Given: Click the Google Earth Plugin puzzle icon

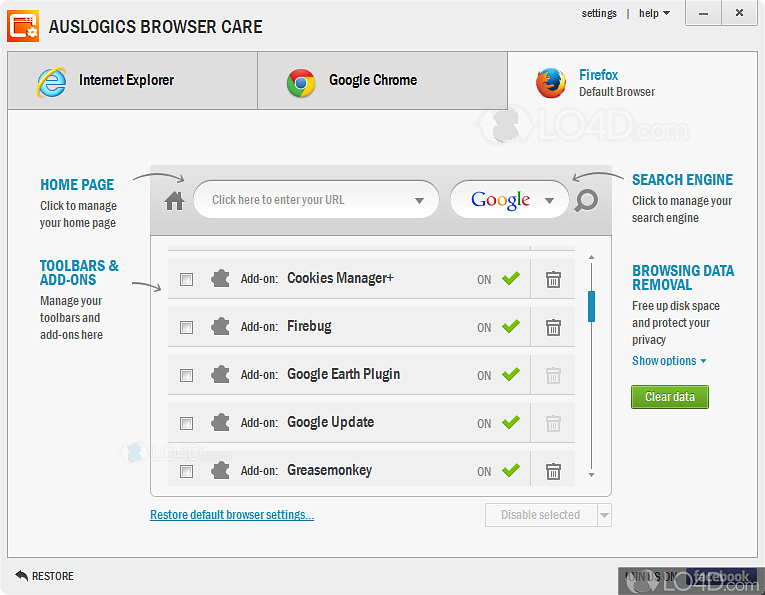Looking at the screenshot, I should click(x=220, y=375).
